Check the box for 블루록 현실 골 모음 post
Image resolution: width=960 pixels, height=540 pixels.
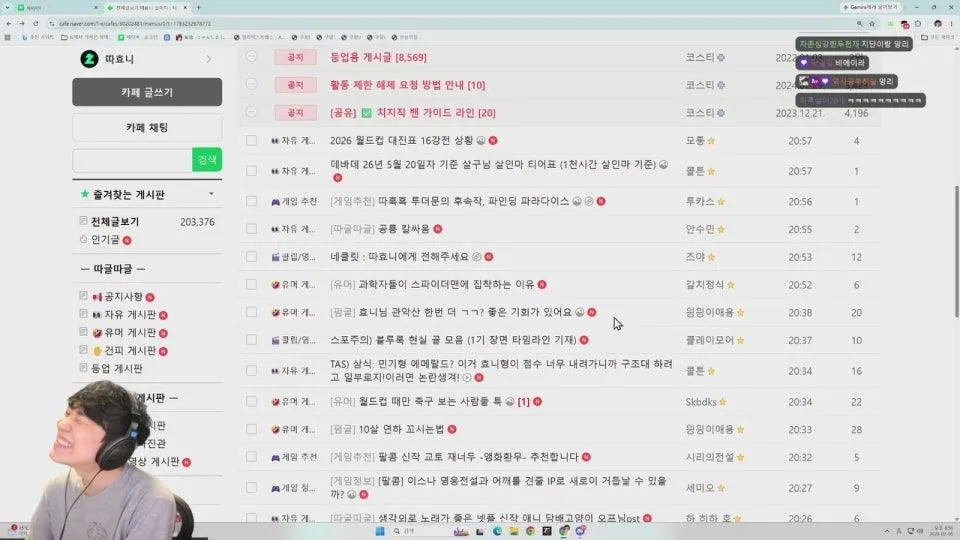(252, 340)
